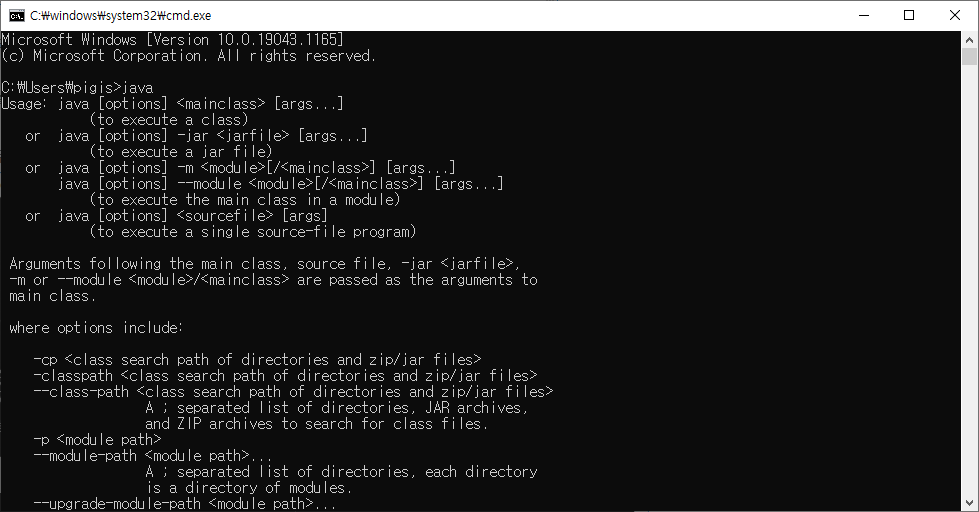Click the window title text cmd.exe path

tap(121, 16)
